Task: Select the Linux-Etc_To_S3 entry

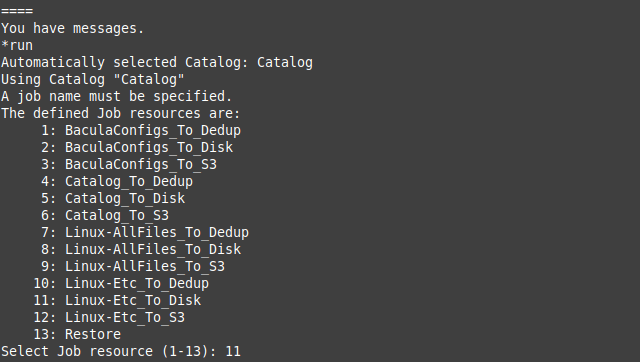Action: [x=109, y=318]
